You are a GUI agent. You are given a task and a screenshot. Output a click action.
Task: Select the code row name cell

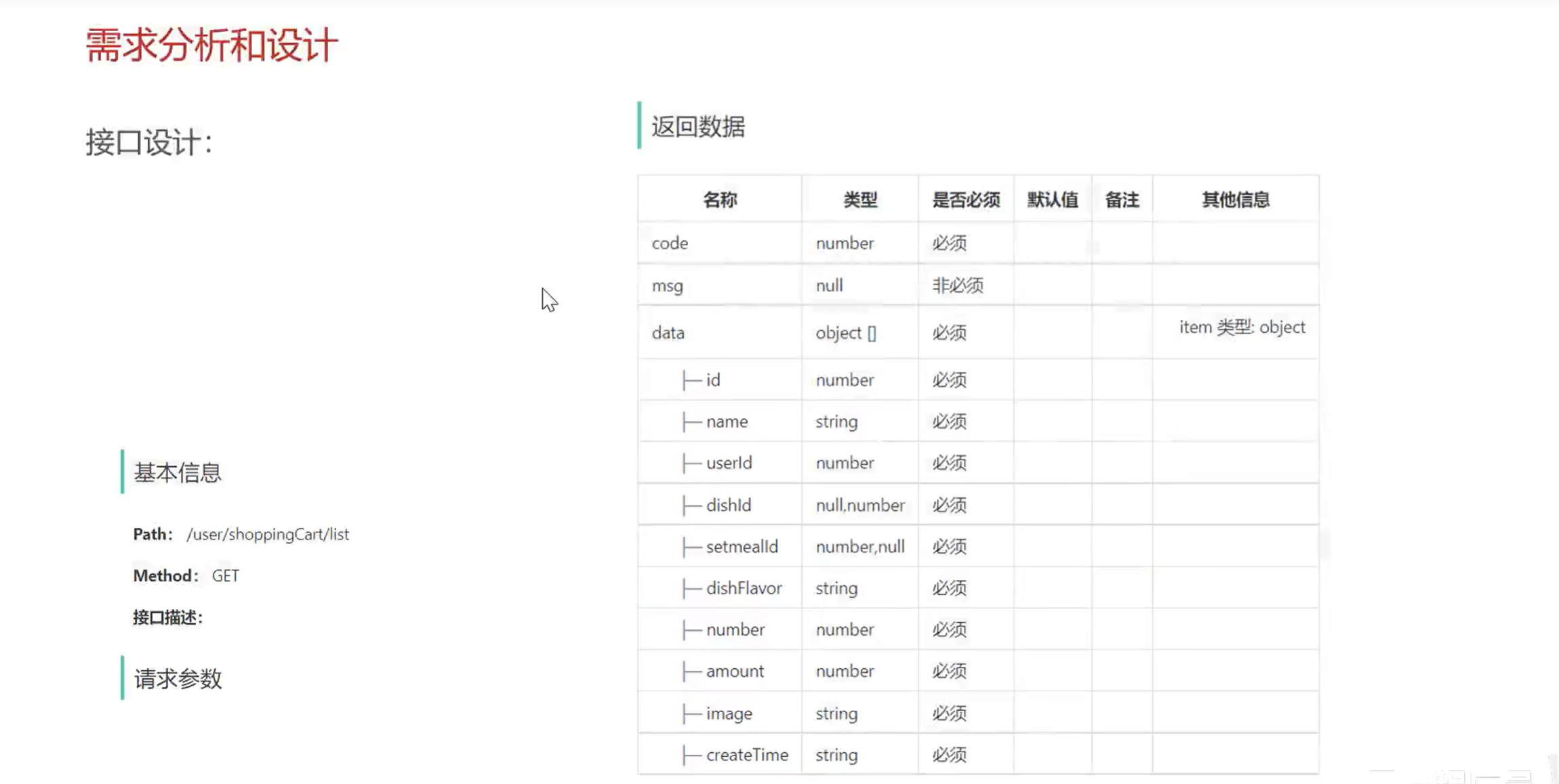(670, 243)
